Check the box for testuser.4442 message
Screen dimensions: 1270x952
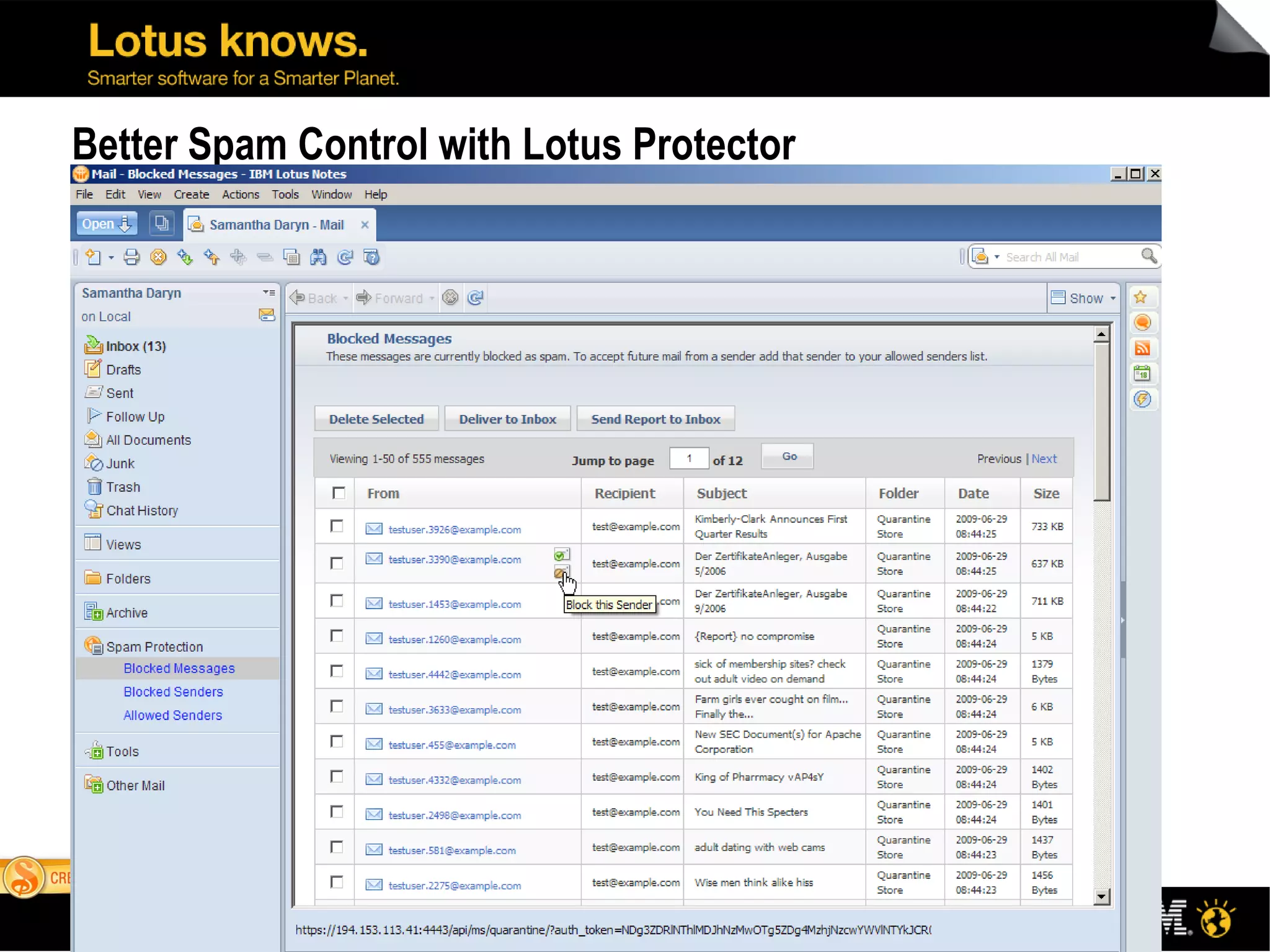[337, 671]
